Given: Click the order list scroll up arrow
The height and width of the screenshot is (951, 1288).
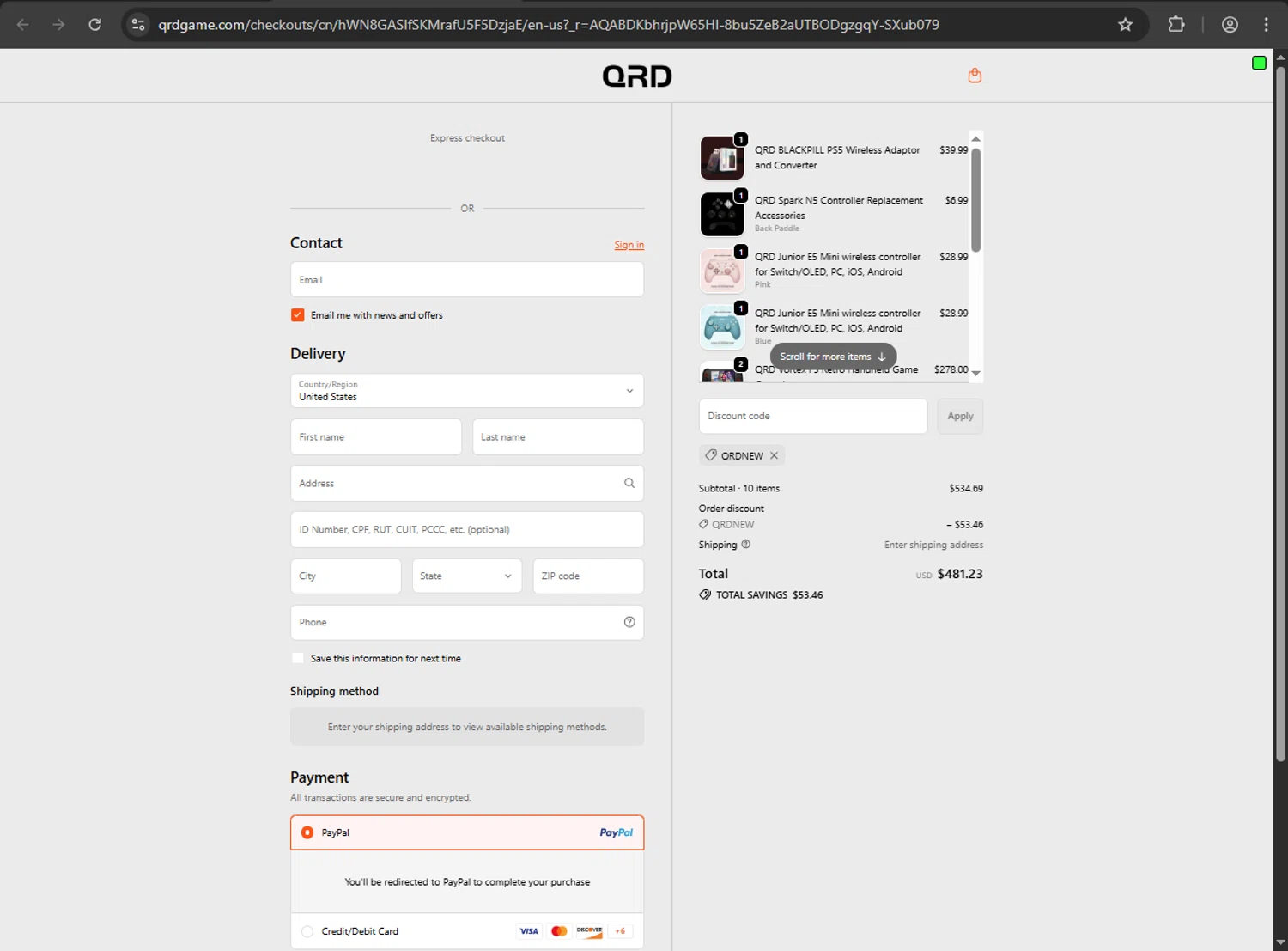Looking at the screenshot, I should coord(975,138).
